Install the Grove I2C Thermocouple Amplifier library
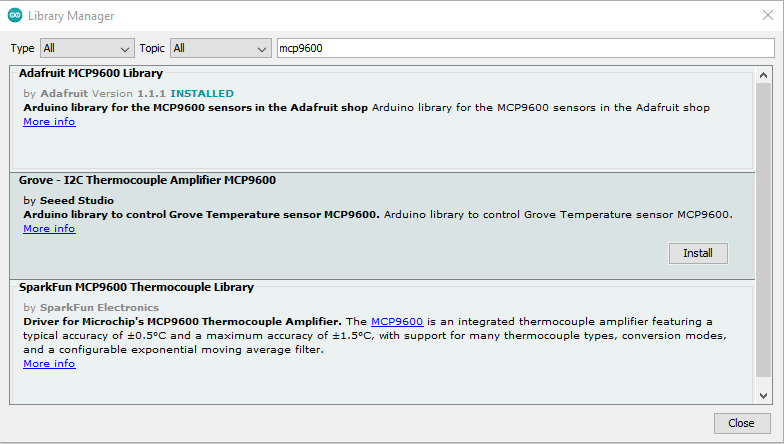The width and height of the screenshot is (784, 444). pyautogui.click(x=698, y=253)
